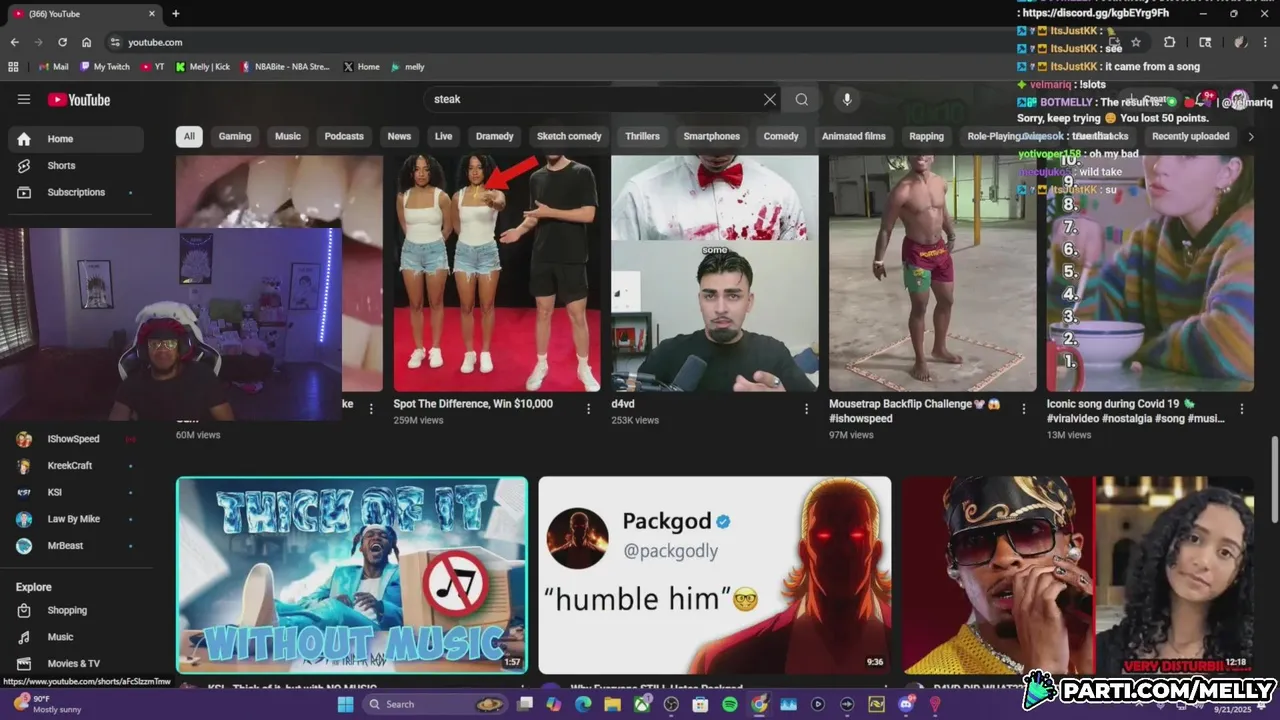Open IShowSpeed channel in subscriptions list
Image resolution: width=1280 pixels, height=720 pixels.
click(x=76, y=439)
